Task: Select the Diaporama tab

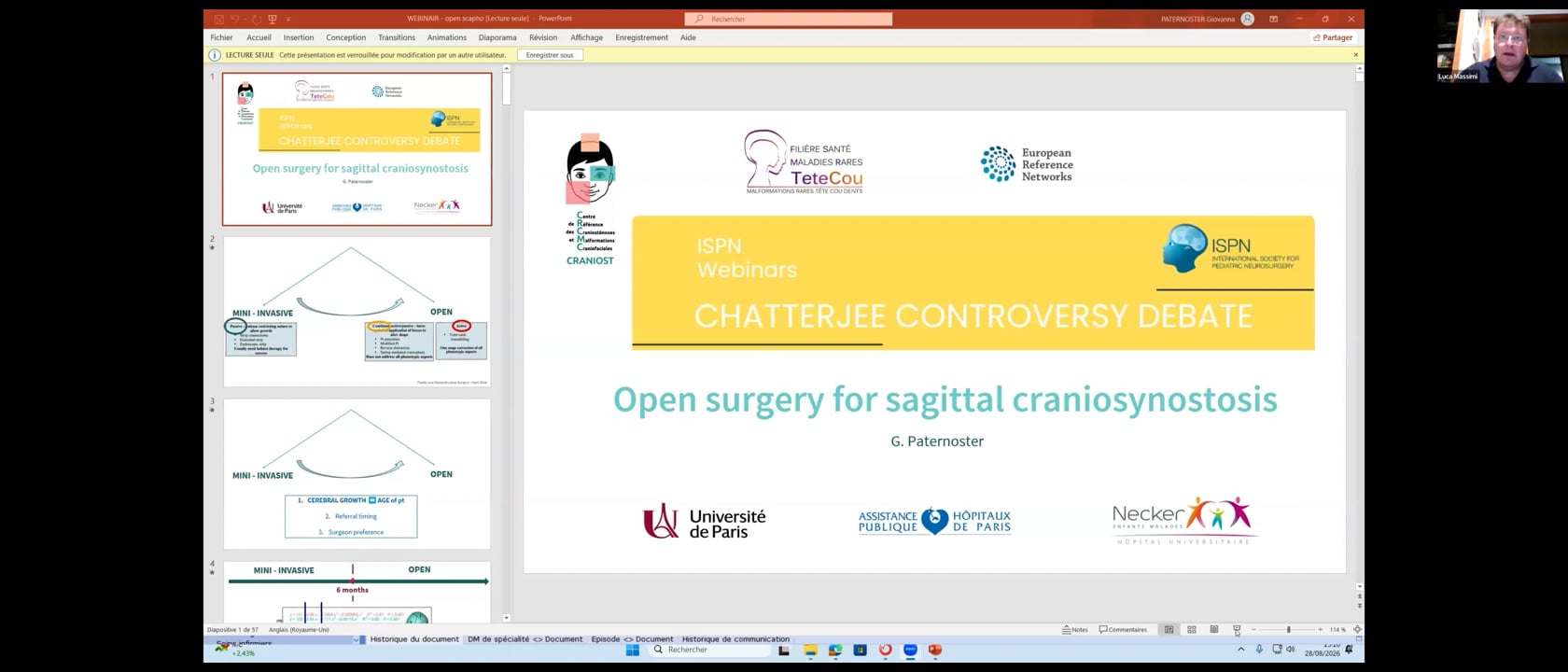Action: (x=497, y=37)
